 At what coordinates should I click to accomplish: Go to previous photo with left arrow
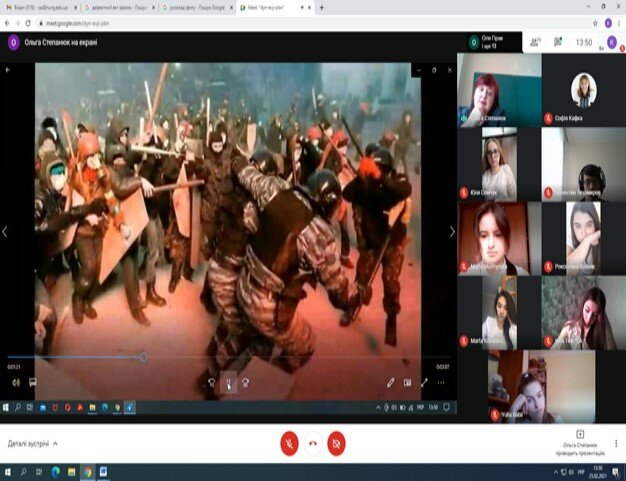pos(5,231)
